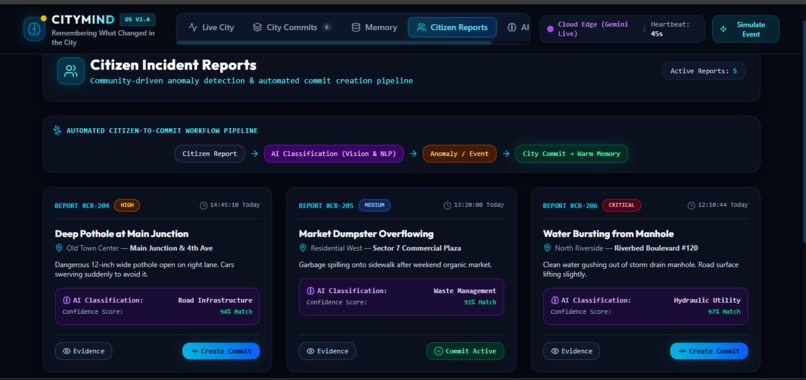Click the REPORT #CR-206 label
This screenshot has height=380, width=806.
[570, 206]
